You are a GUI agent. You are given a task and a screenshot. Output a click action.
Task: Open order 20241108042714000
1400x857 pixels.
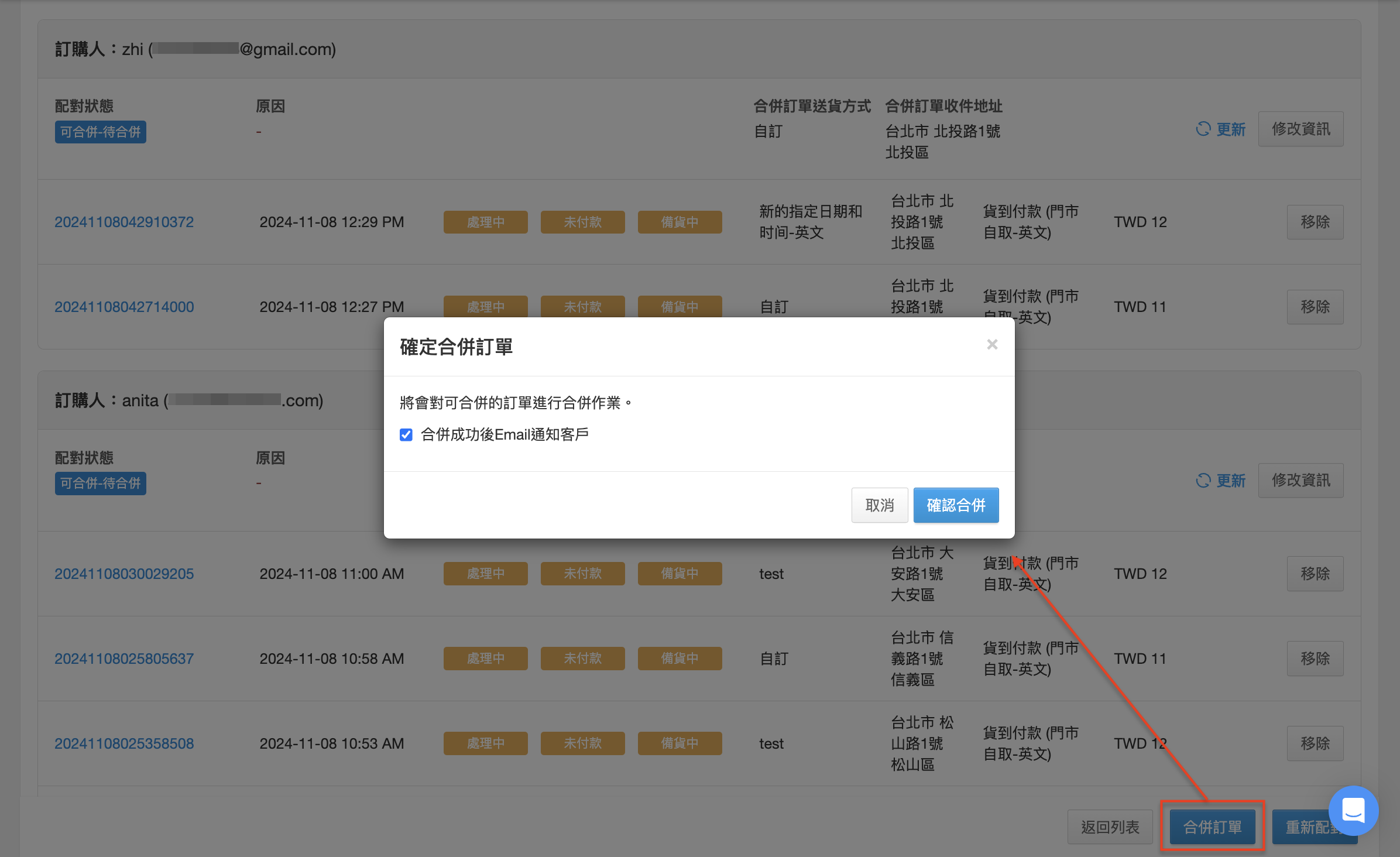(x=124, y=307)
